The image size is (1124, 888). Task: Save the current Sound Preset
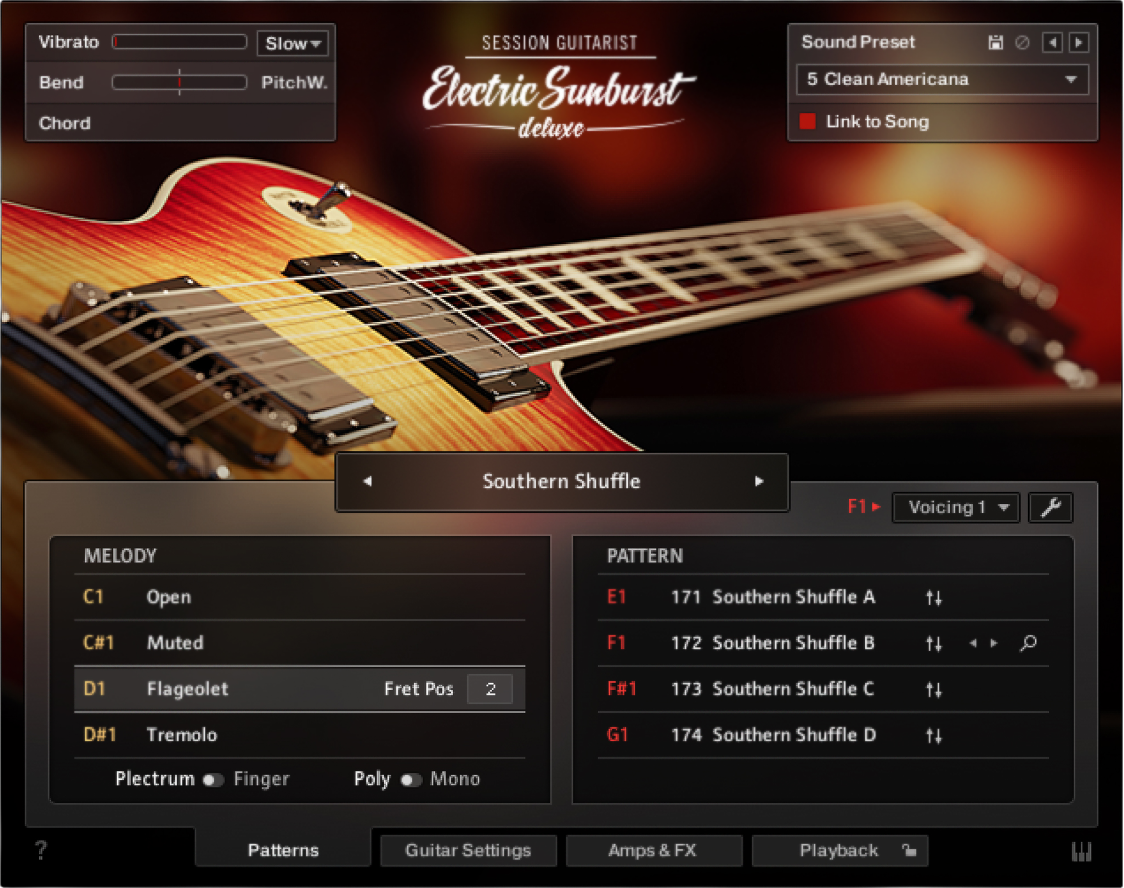point(994,42)
